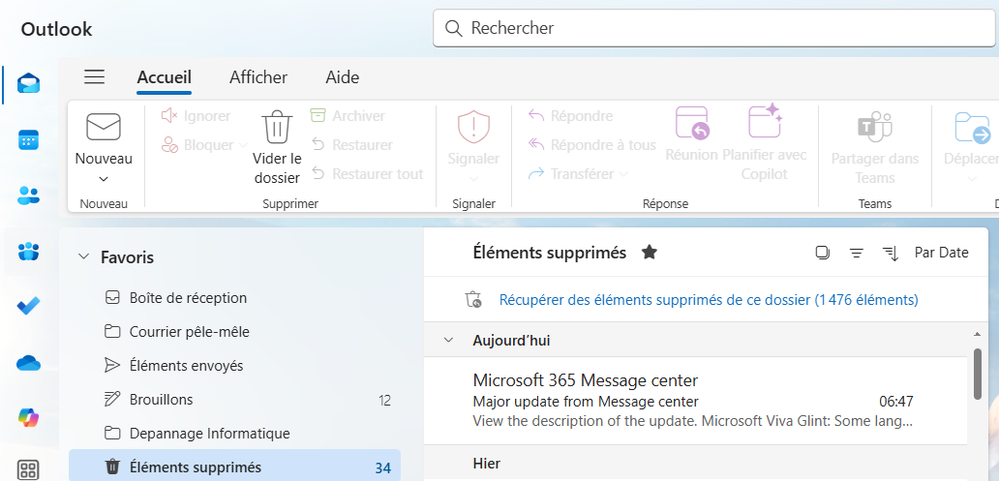Viewport: 999px width, 481px height.
Task: Expand the Nouveau mail dropdown arrow
Action: (x=103, y=179)
